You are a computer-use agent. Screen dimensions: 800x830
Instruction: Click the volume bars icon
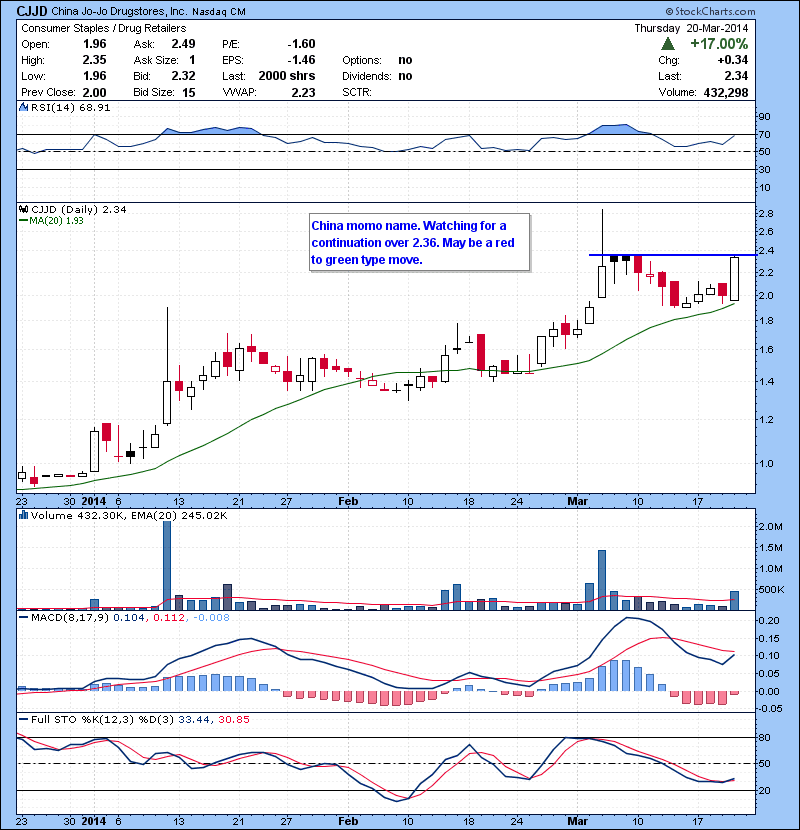click(x=23, y=515)
